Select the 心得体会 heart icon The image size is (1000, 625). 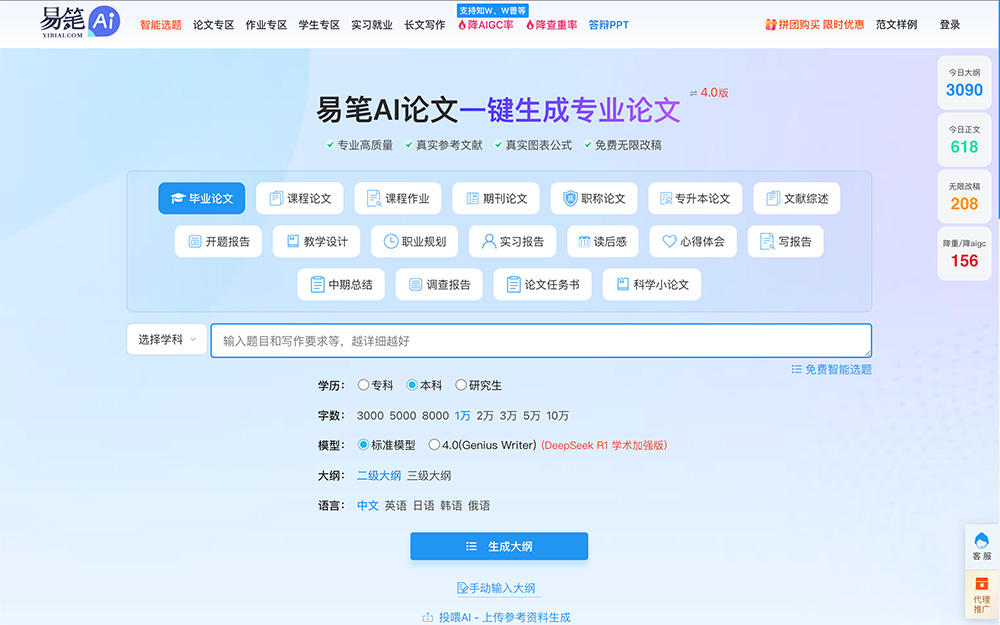pos(669,242)
